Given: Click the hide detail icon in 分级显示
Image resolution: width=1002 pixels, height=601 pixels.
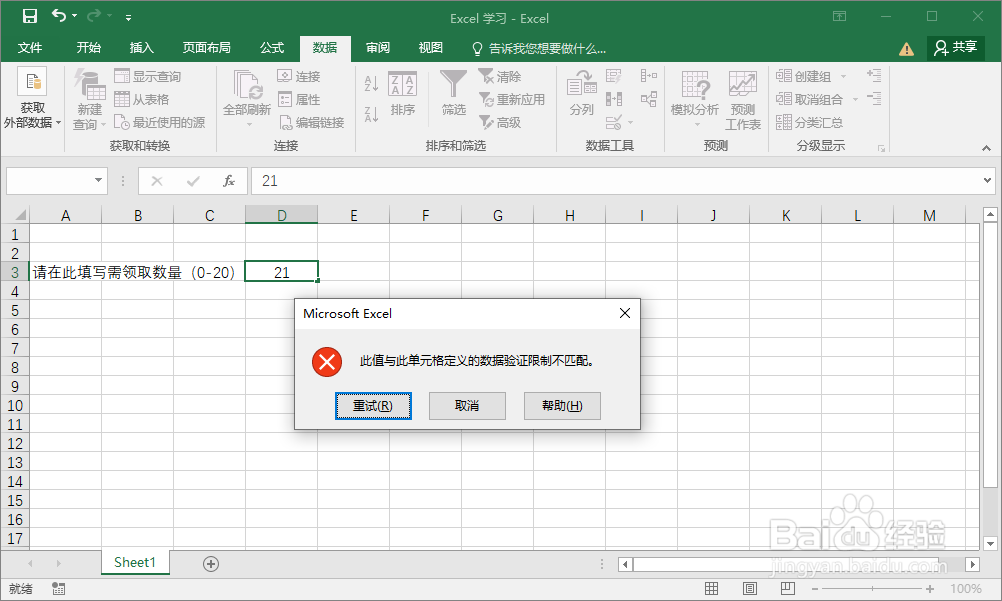Looking at the screenshot, I should (x=874, y=98).
